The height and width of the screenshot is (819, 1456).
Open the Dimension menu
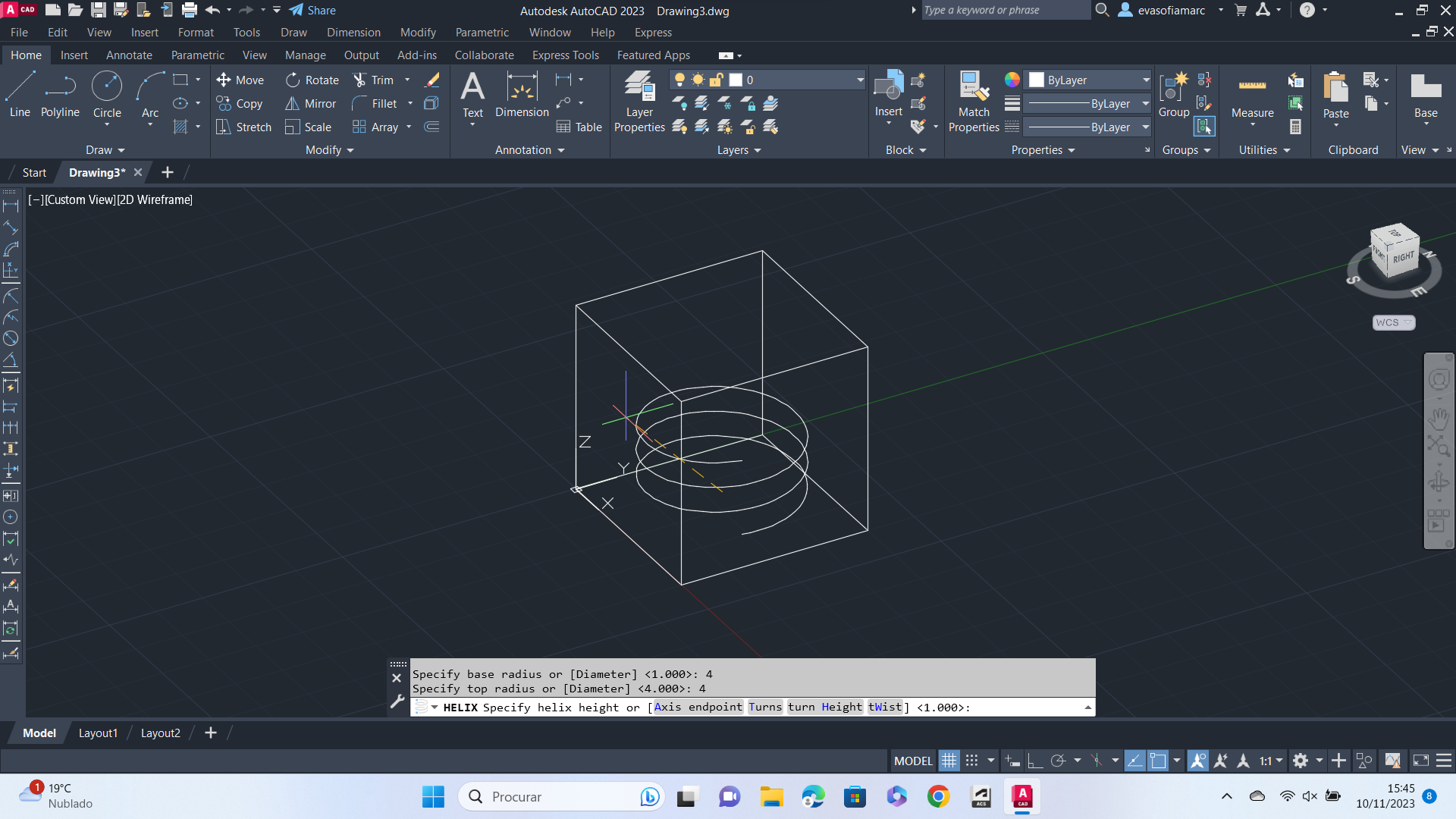pos(353,33)
